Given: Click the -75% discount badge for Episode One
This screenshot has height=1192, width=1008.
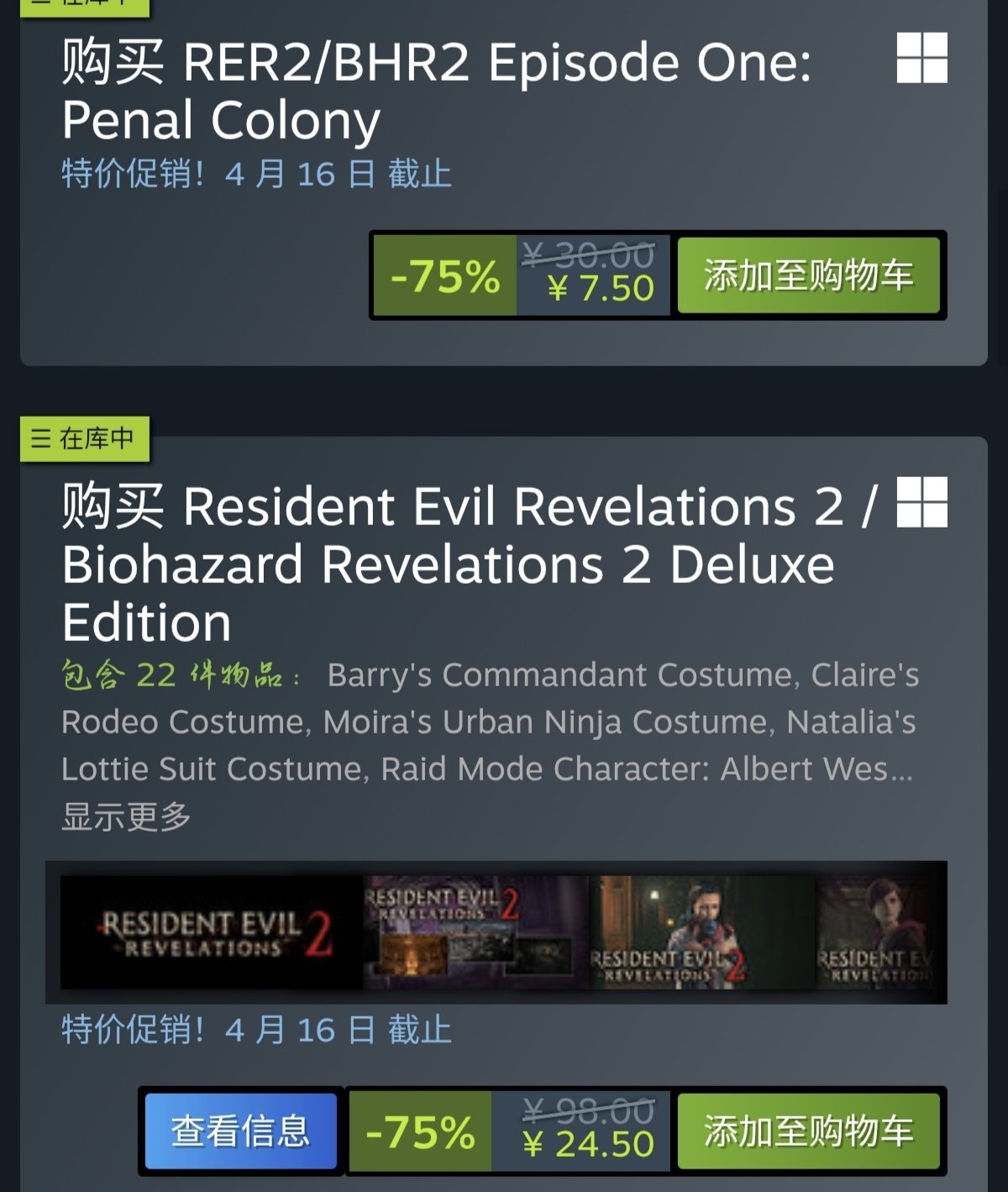Looking at the screenshot, I should 444,276.
